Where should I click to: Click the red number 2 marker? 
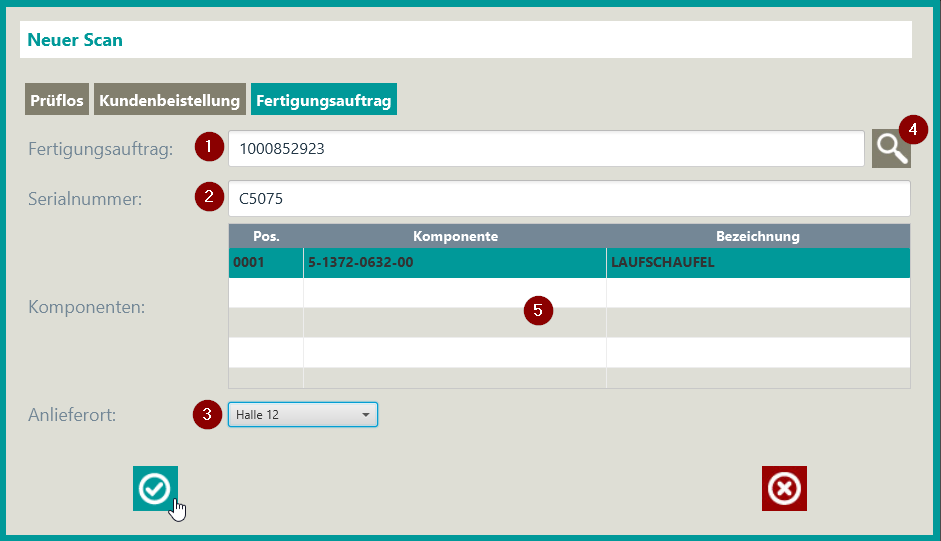click(x=208, y=197)
